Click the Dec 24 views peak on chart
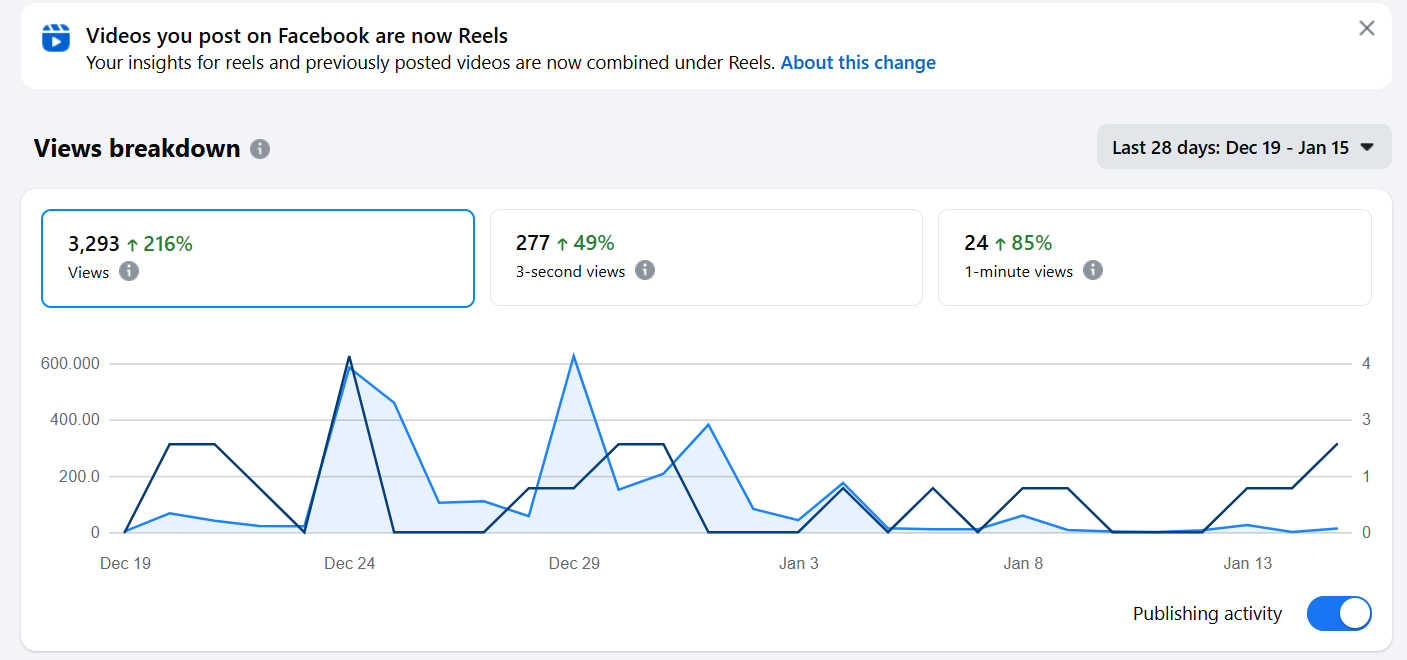The width and height of the screenshot is (1407, 660). 349,368
